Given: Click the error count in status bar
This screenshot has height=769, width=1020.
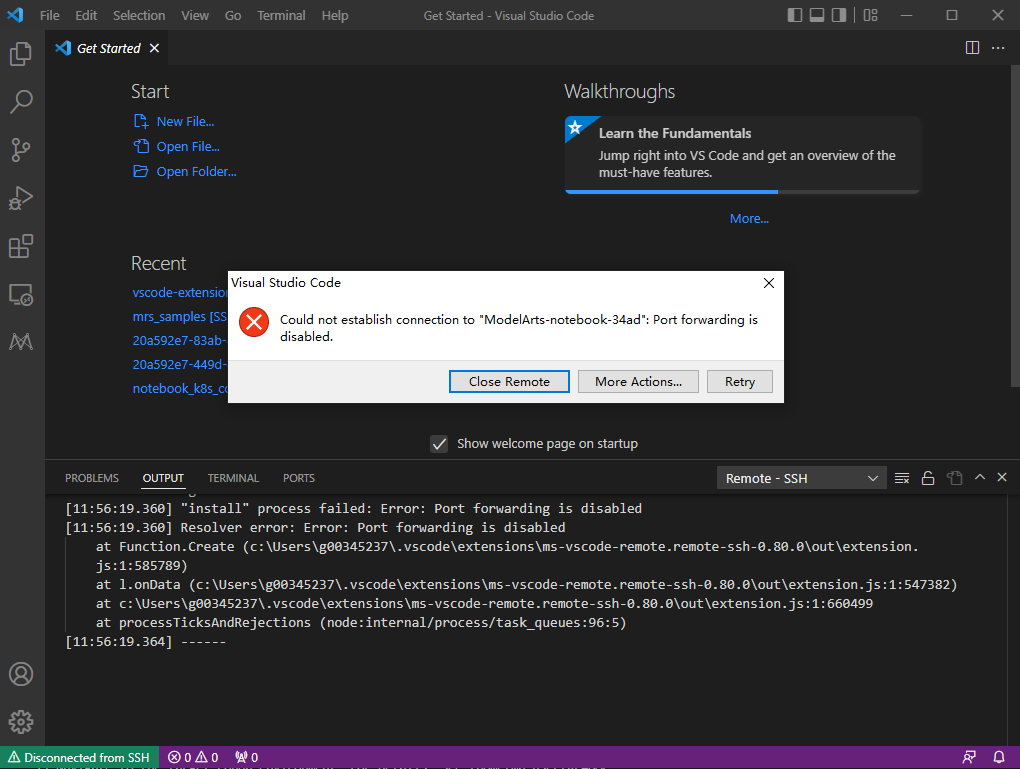Looking at the screenshot, I should pyautogui.click(x=193, y=757).
